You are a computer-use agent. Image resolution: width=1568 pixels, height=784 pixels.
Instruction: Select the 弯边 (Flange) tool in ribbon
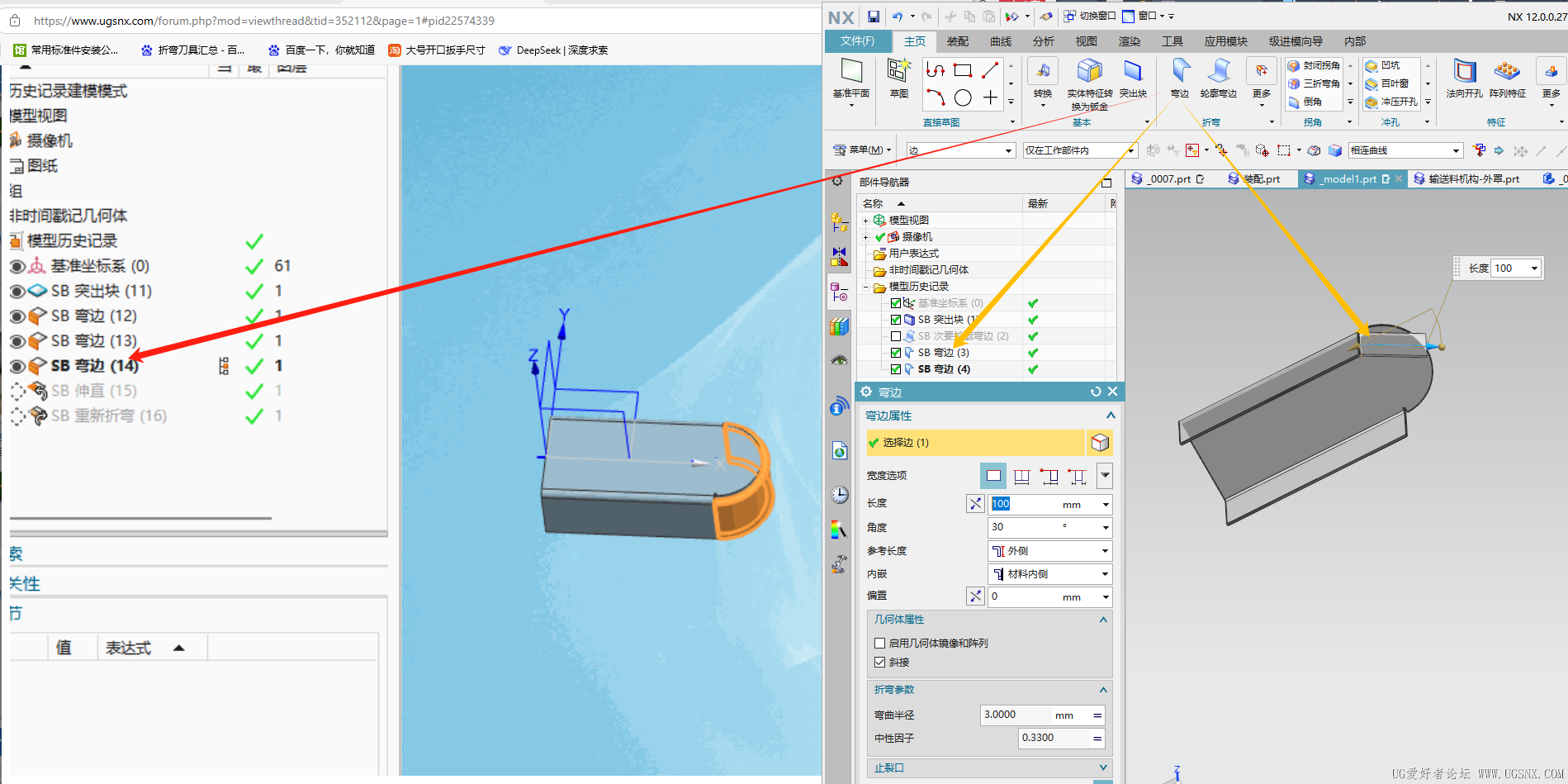point(1180,76)
